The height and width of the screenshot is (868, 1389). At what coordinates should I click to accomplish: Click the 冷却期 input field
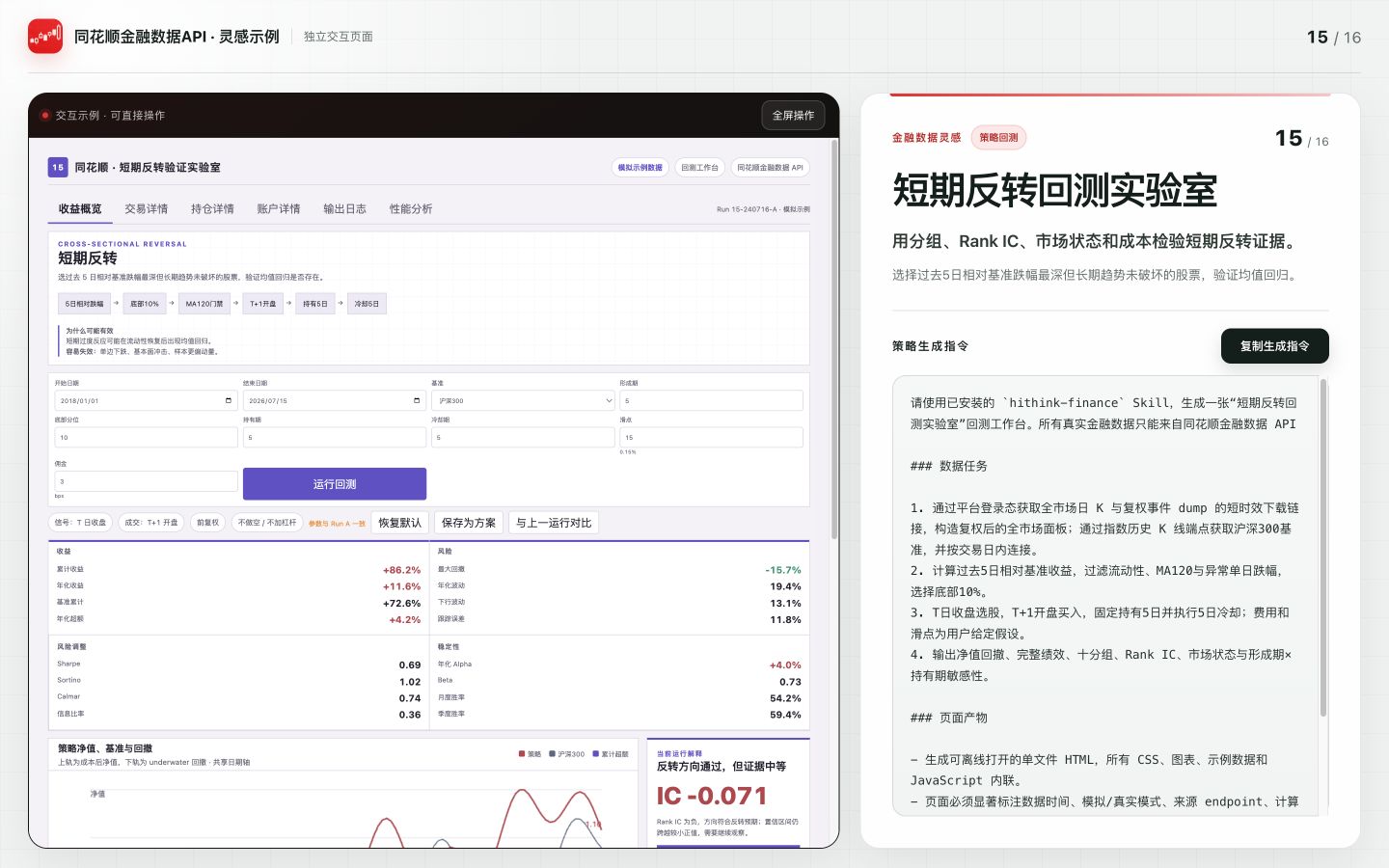pyautogui.click(x=523, y=437)
